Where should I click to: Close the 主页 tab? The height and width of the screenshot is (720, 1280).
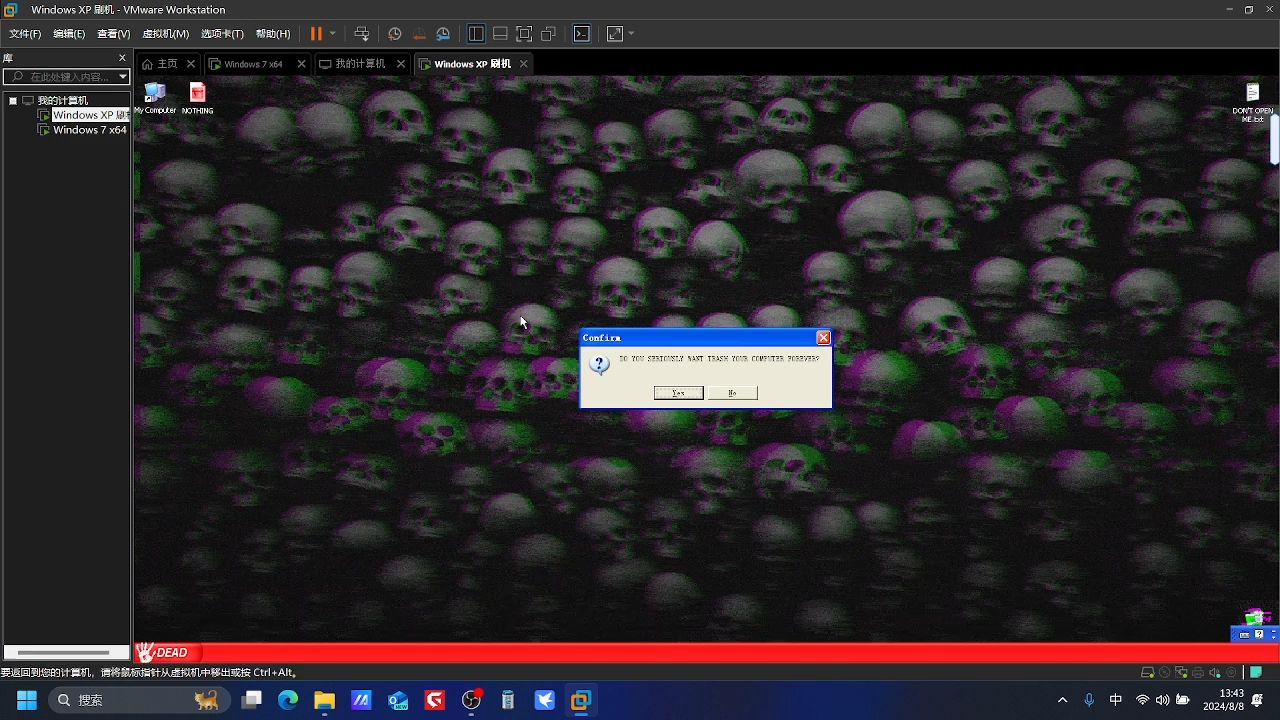point(191,64)
